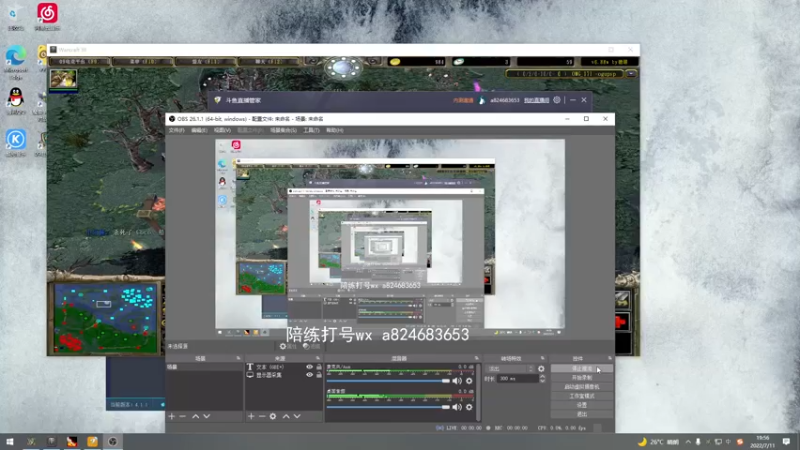Pop out the Sources dock using its header icon
Image resolution: width=800 pixels, height=450 pixels.
[x=318, y=359]
